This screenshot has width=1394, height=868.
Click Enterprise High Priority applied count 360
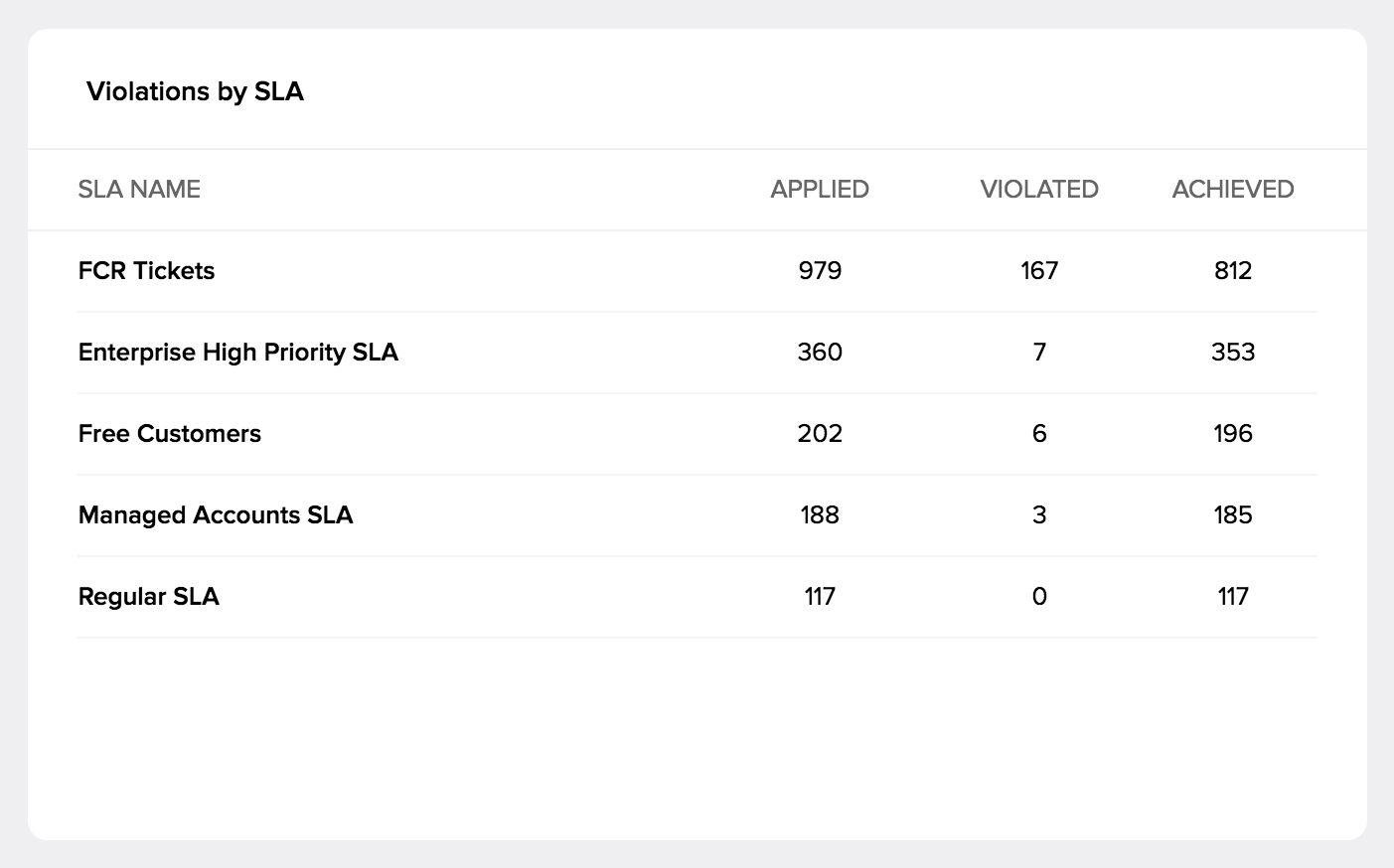click(x=820, y=352)
